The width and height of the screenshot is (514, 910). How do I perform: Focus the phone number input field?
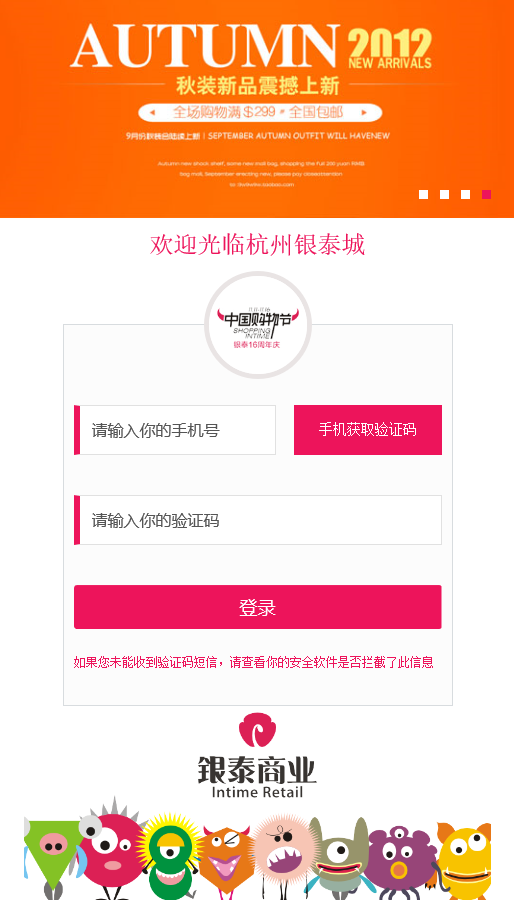click(x=175, y=430)
